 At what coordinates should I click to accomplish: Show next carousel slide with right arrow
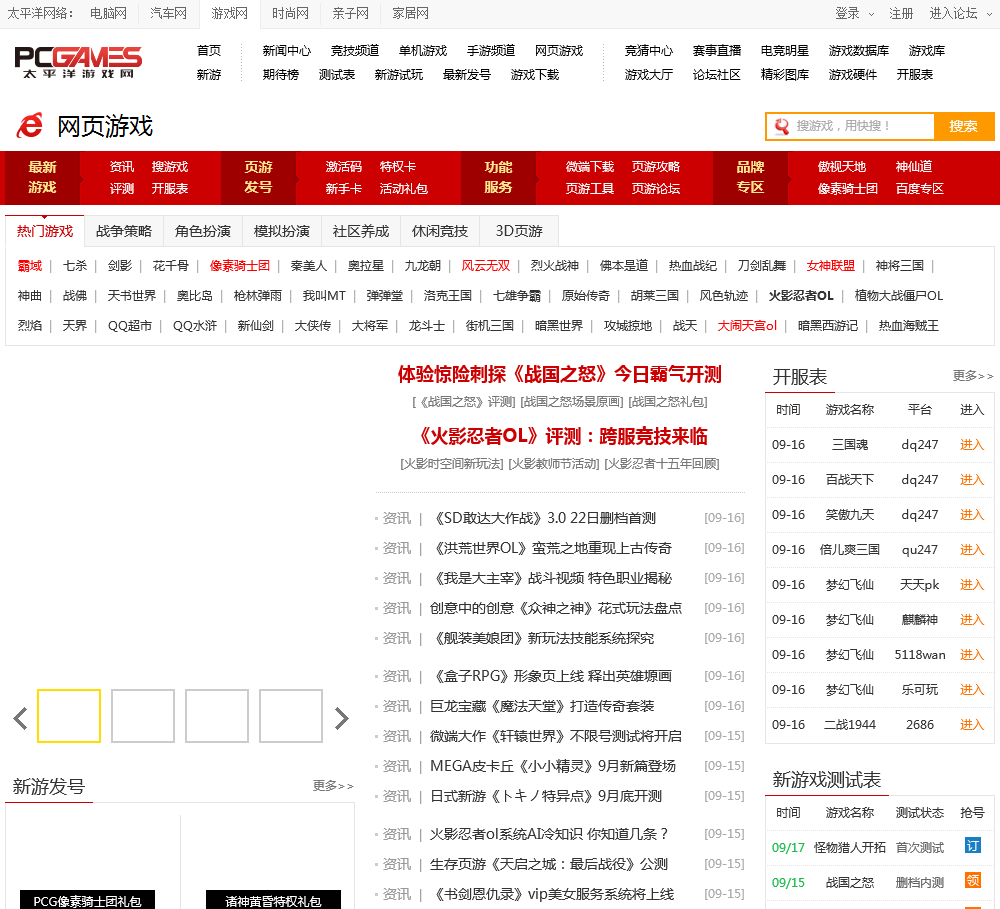[342, 719]
